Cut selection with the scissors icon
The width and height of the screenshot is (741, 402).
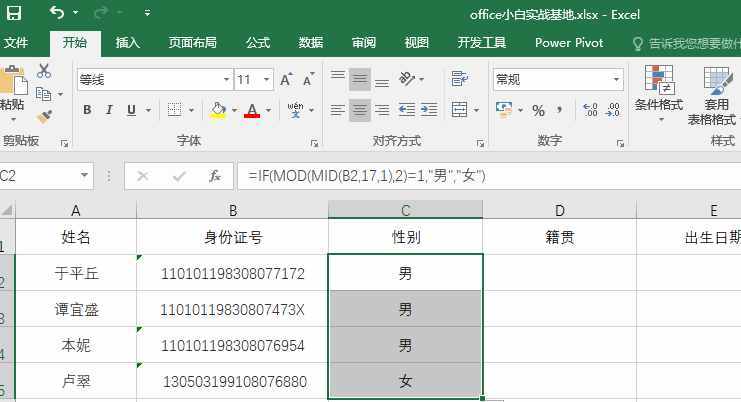coord(44,71)
